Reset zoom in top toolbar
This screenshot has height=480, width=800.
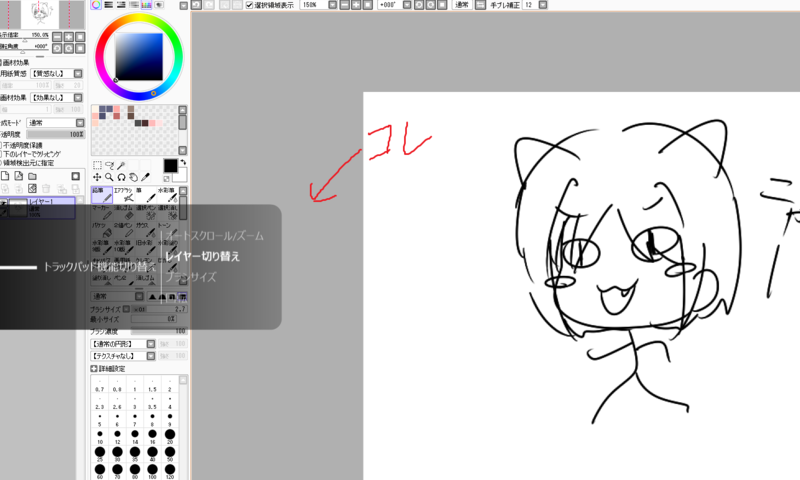coord(368,5)
